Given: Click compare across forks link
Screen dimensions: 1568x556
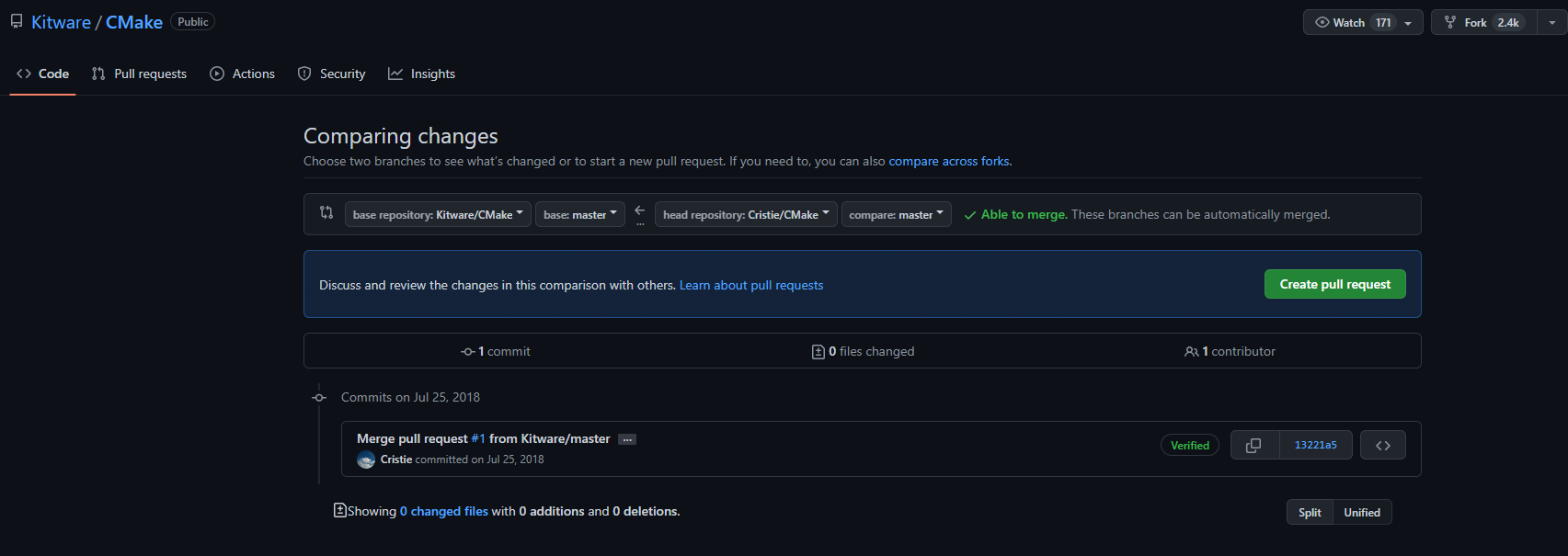Looking at the screenshot, I should [x=949, y=161].
